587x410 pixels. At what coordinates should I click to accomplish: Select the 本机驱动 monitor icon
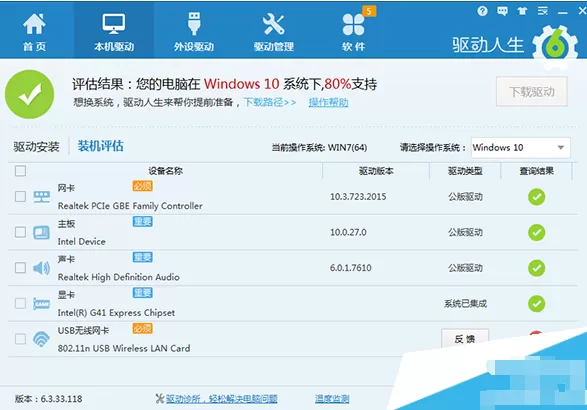tap(114, 24)
